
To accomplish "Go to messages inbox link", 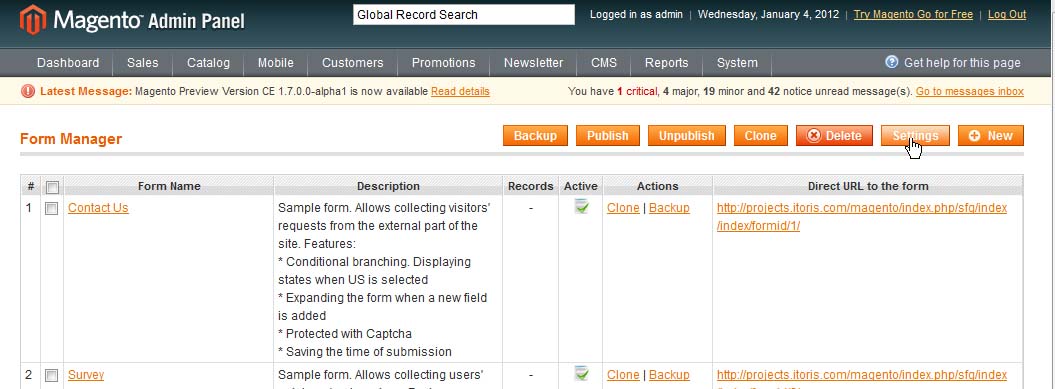I will tap(970, 91).
